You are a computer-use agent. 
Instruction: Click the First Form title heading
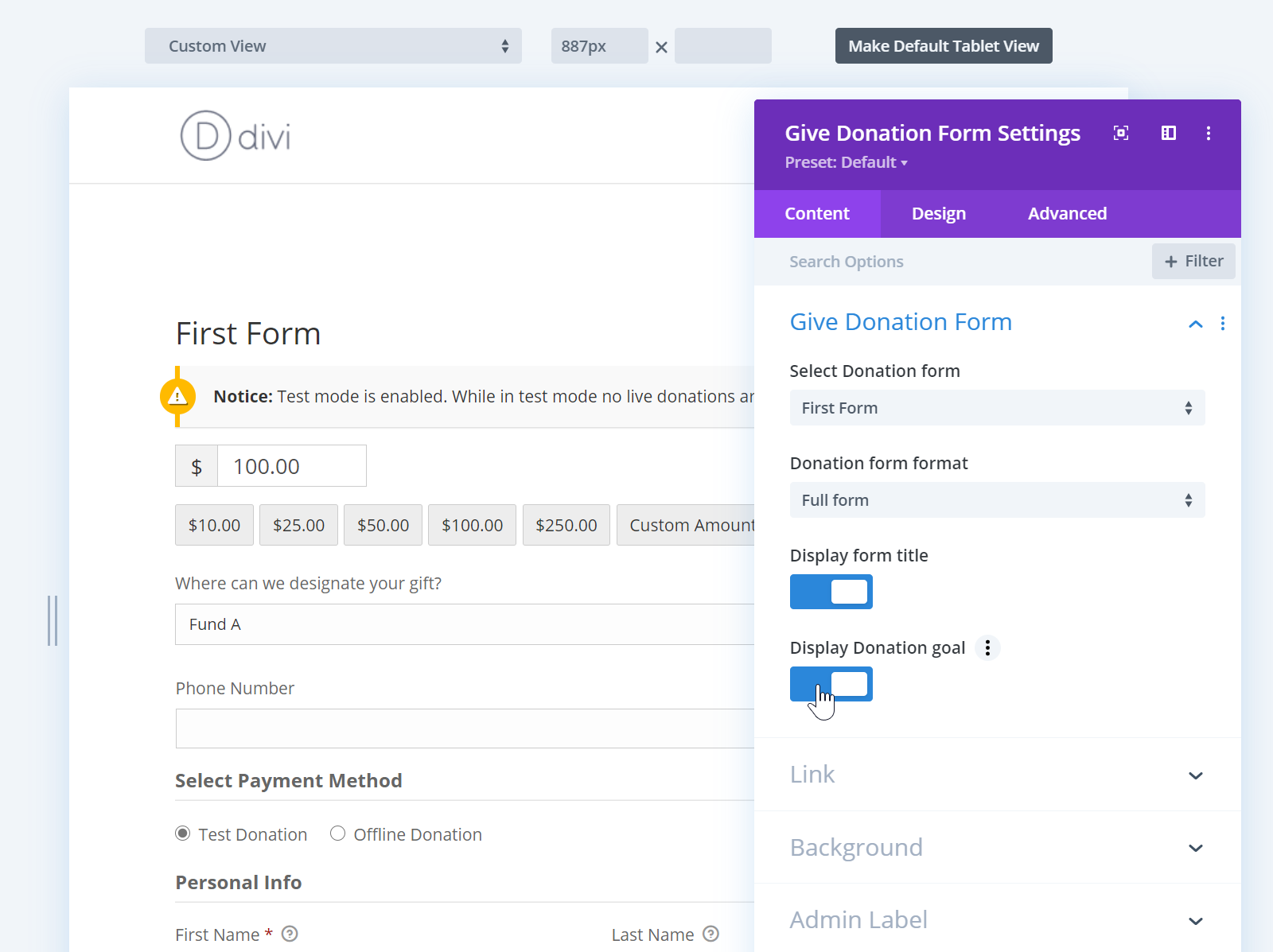[248, 334]
